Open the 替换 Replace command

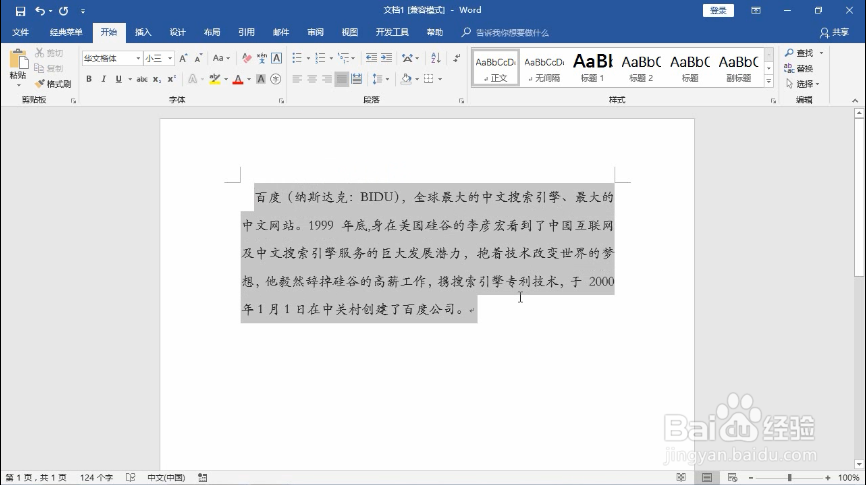click(x=799, y=68)
